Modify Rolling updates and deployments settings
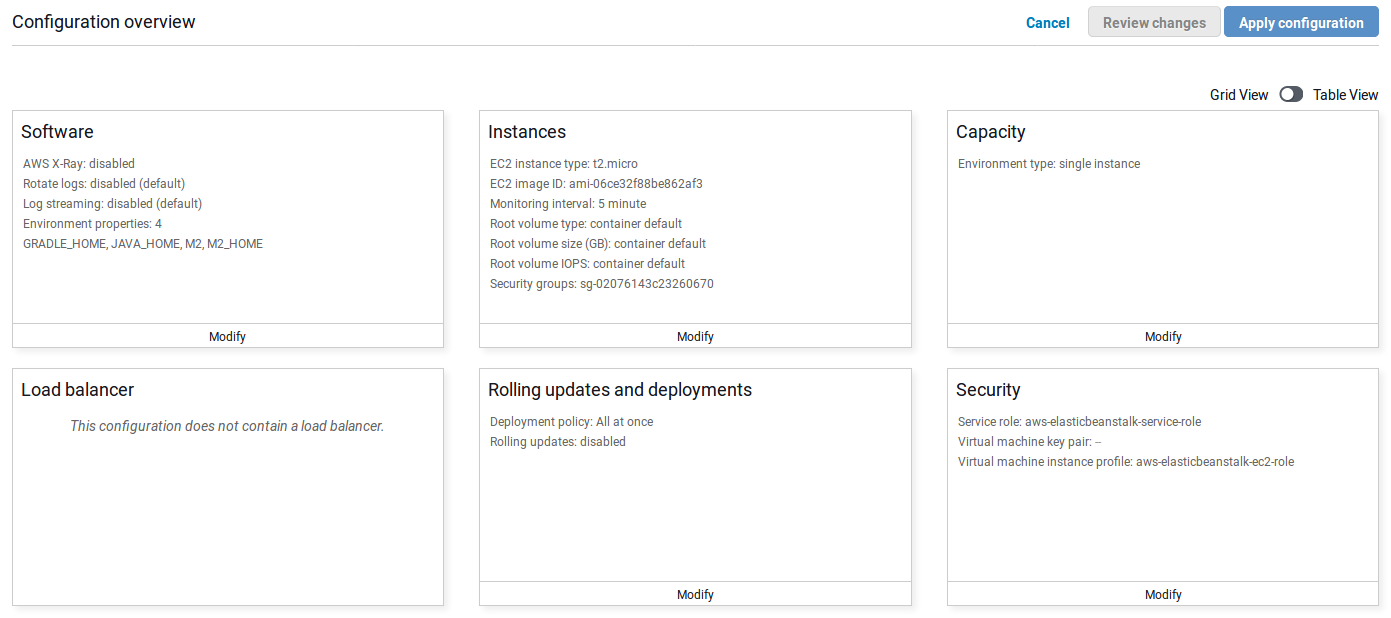Viewport: 1391px width, 618px height. click(x=695, y=594)
